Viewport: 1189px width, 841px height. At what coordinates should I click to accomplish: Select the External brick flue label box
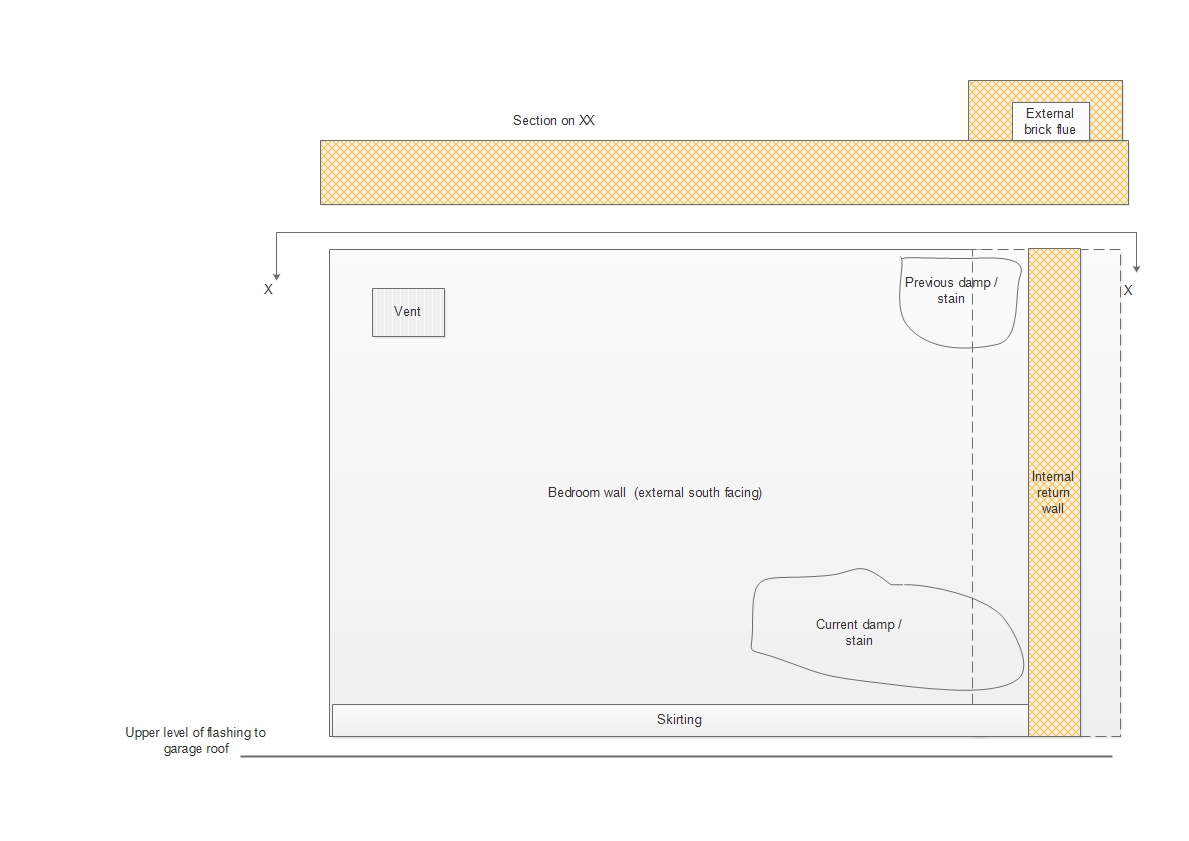click(x=1050, y=121)
